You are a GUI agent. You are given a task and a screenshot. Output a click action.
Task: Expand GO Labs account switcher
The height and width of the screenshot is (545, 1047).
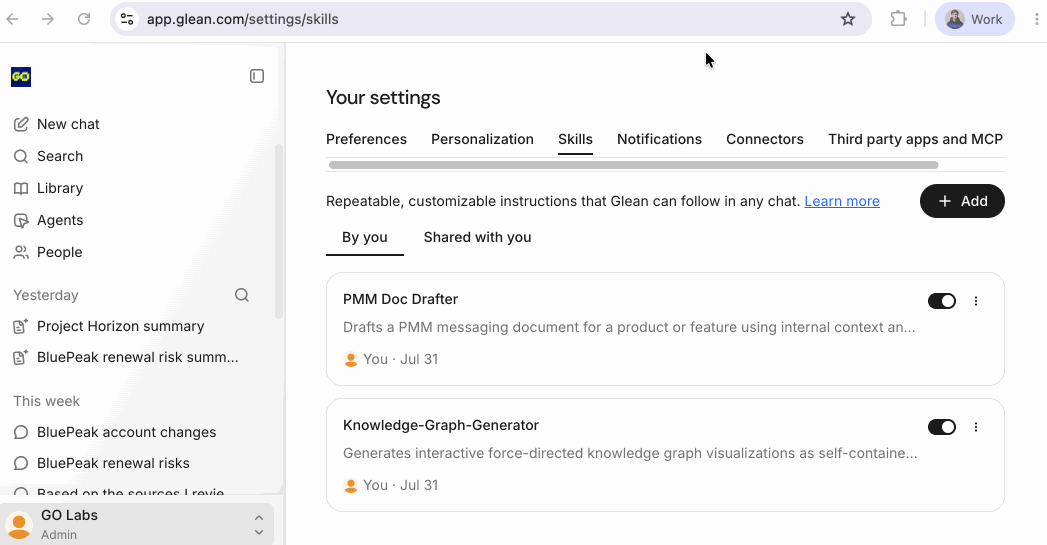(x=259, y=525)
